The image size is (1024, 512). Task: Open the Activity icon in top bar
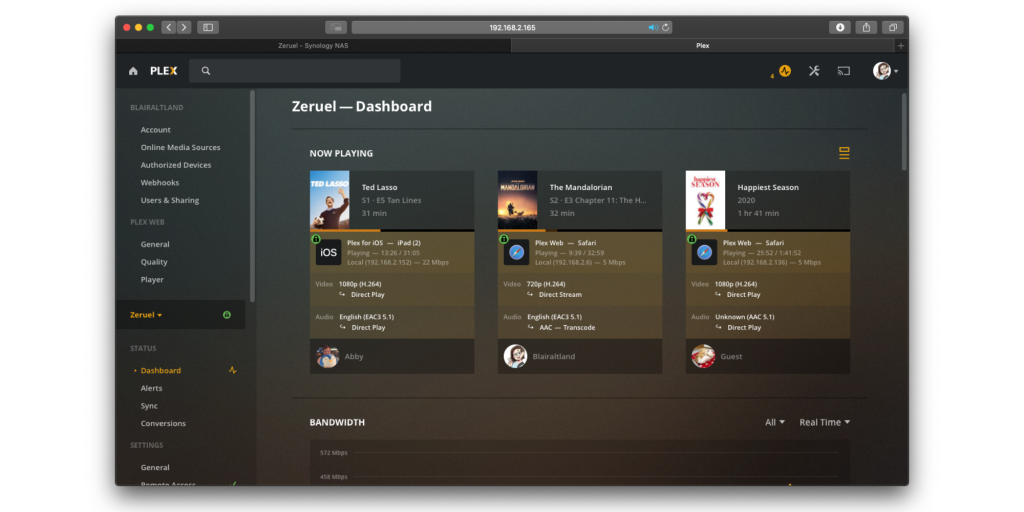785,71
